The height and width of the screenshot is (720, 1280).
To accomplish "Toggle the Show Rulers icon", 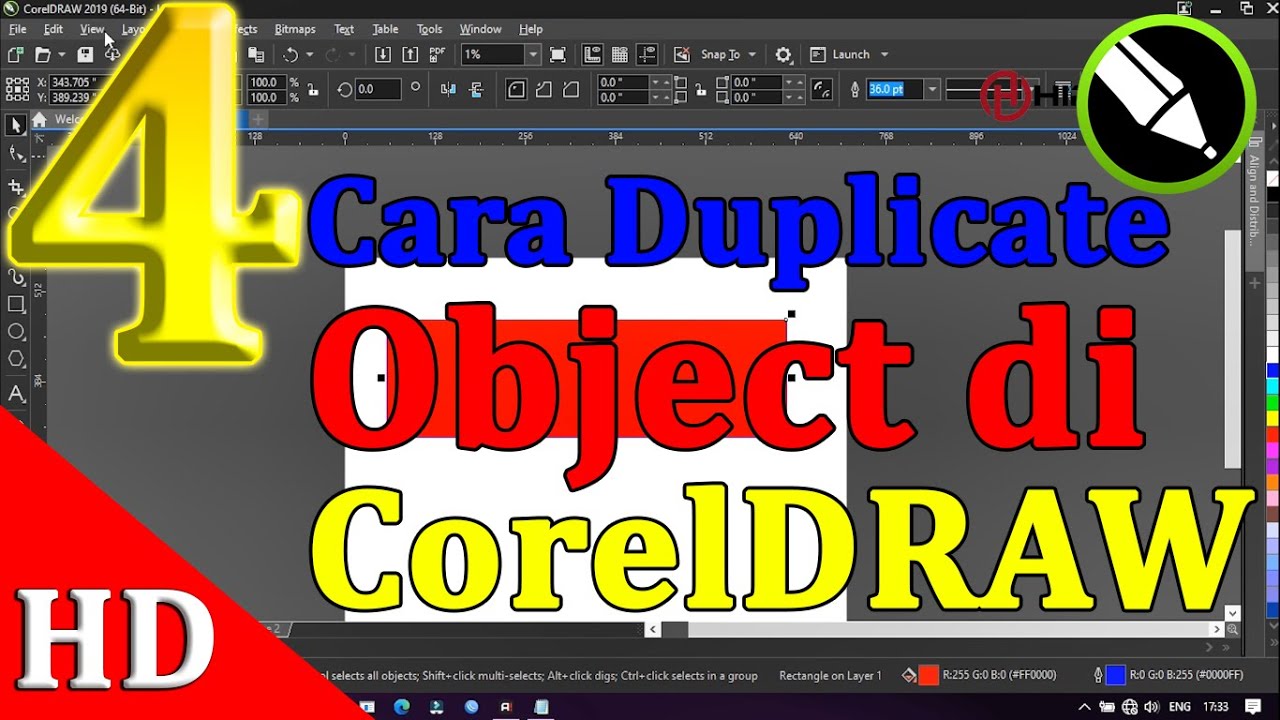I will [x=592, y=55].
